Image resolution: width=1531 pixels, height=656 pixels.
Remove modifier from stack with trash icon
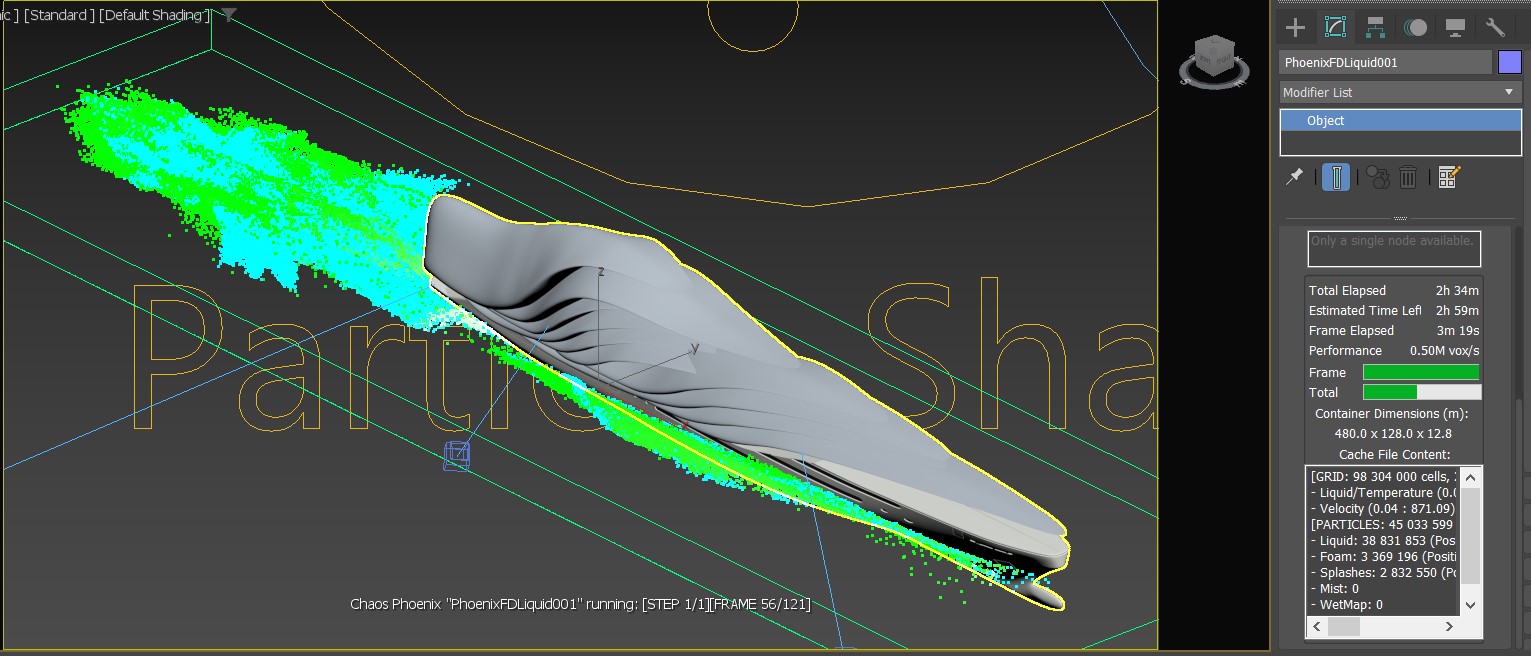(x=1409, y=177)
